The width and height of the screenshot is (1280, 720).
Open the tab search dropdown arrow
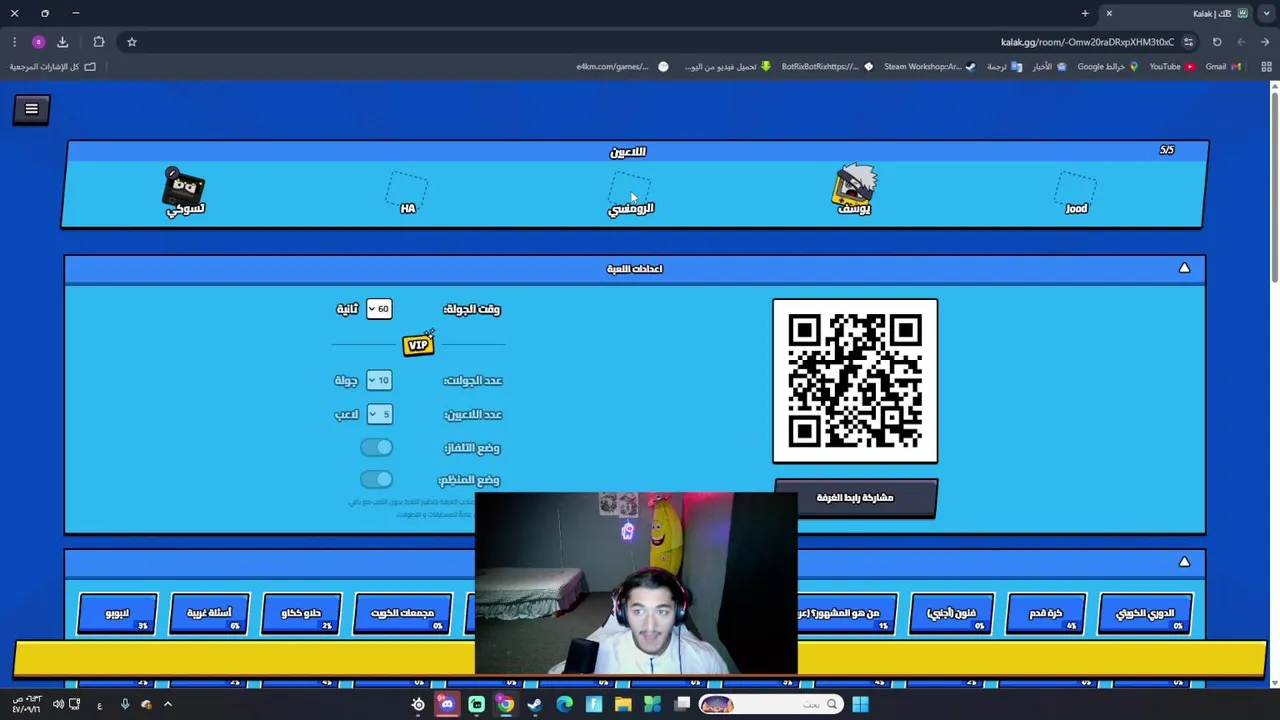coord(1266,13)
